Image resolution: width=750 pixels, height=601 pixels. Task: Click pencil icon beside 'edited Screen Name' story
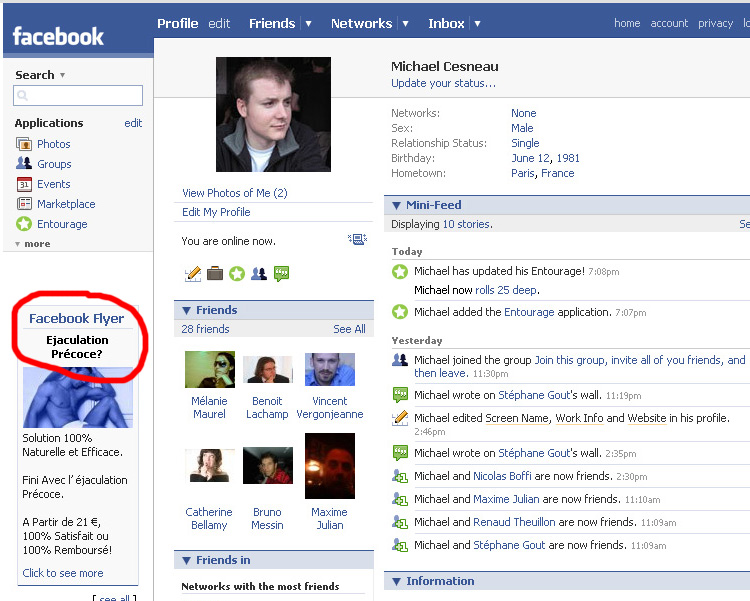(400, 418)
